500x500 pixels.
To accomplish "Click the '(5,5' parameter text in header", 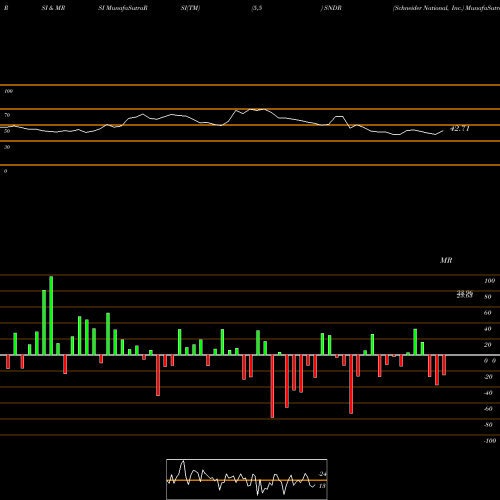I will (257, 8).
